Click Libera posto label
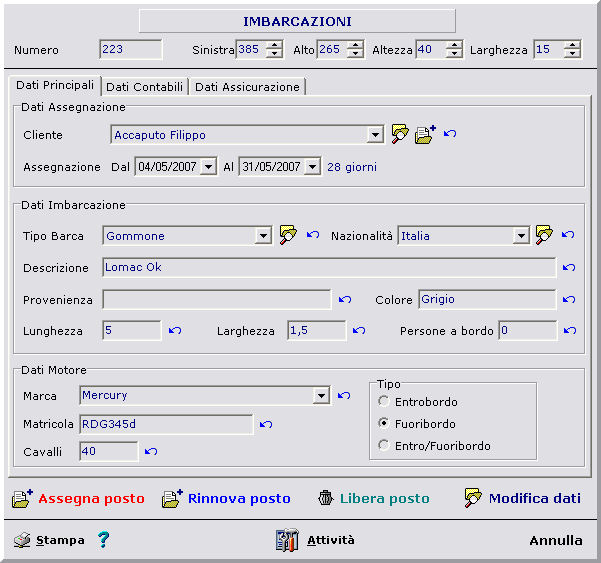 [x=384, y=499]
